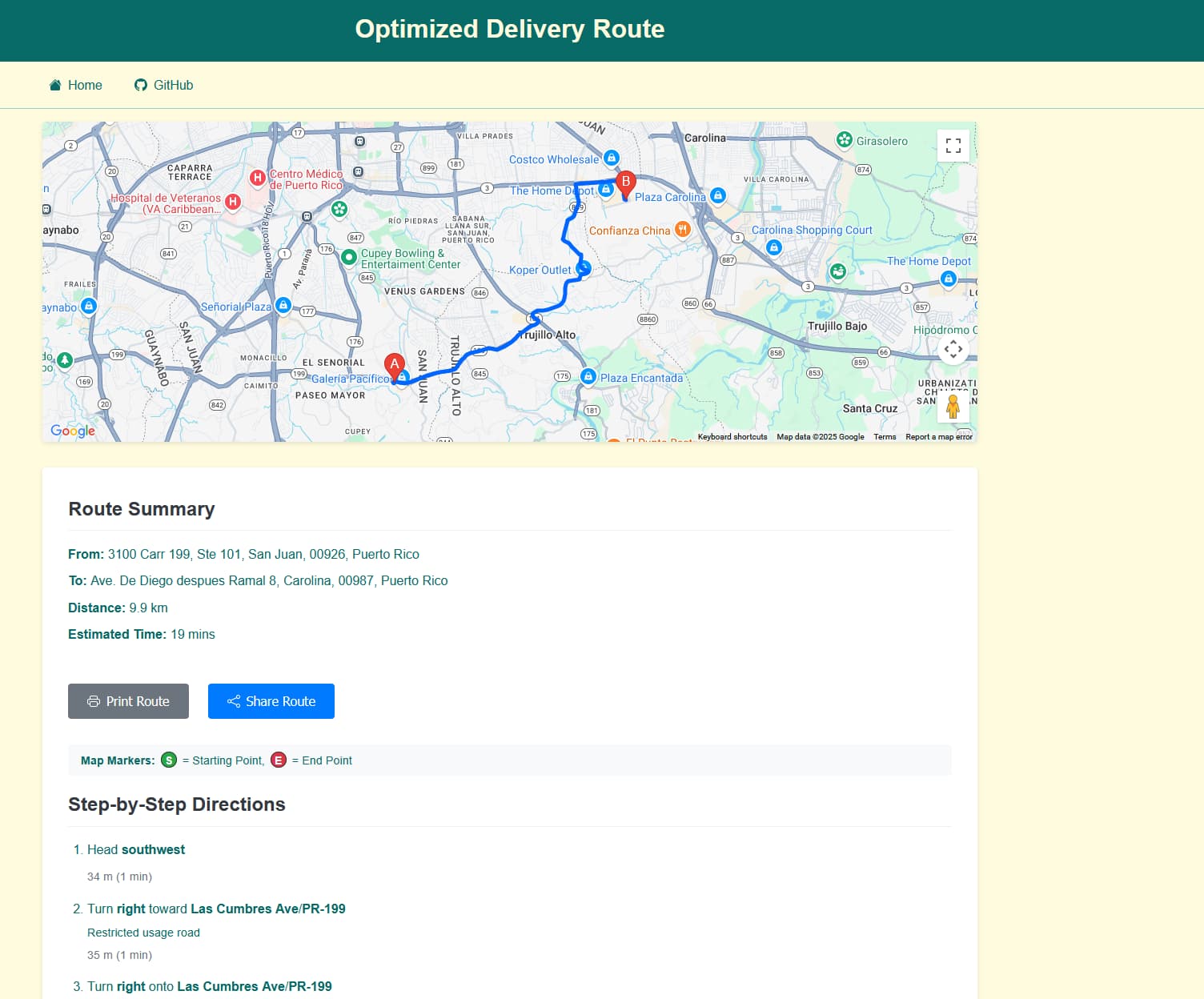Click the Optimized Delivery Route page title
This screenshot has height=999, width=1204.
coord(510,29)
